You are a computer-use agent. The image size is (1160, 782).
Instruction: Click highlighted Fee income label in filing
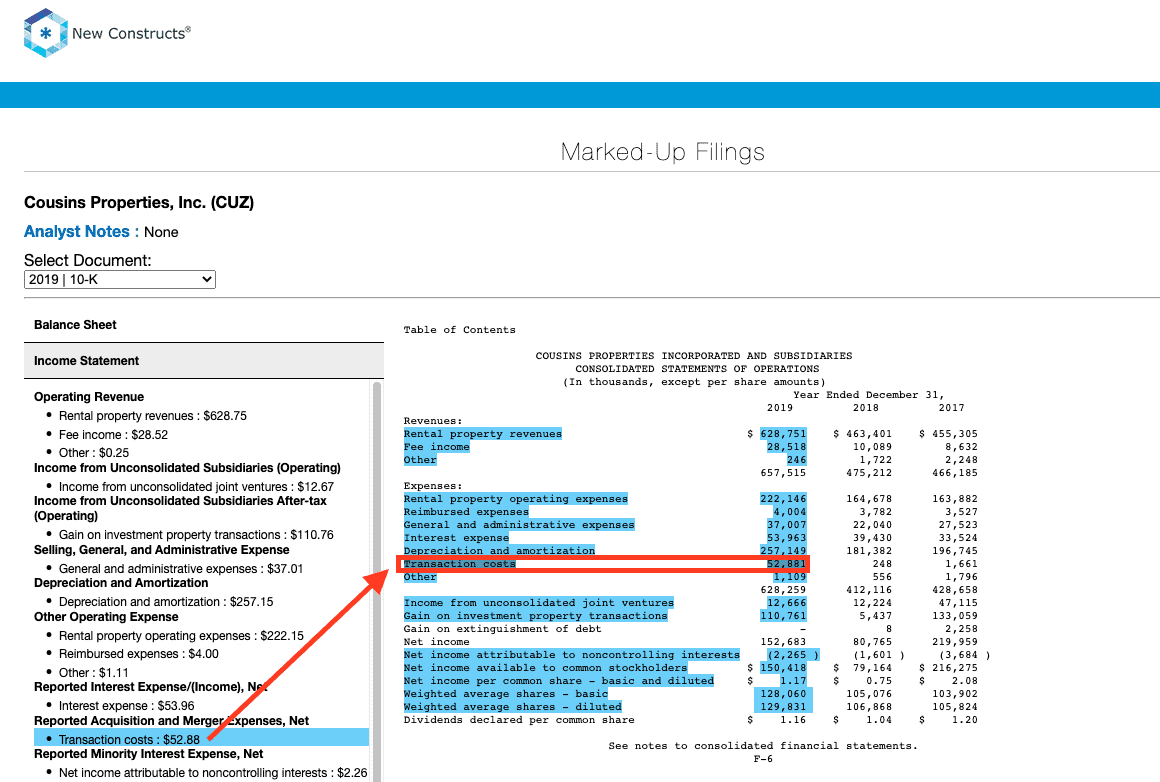click(x=436, y=447)
